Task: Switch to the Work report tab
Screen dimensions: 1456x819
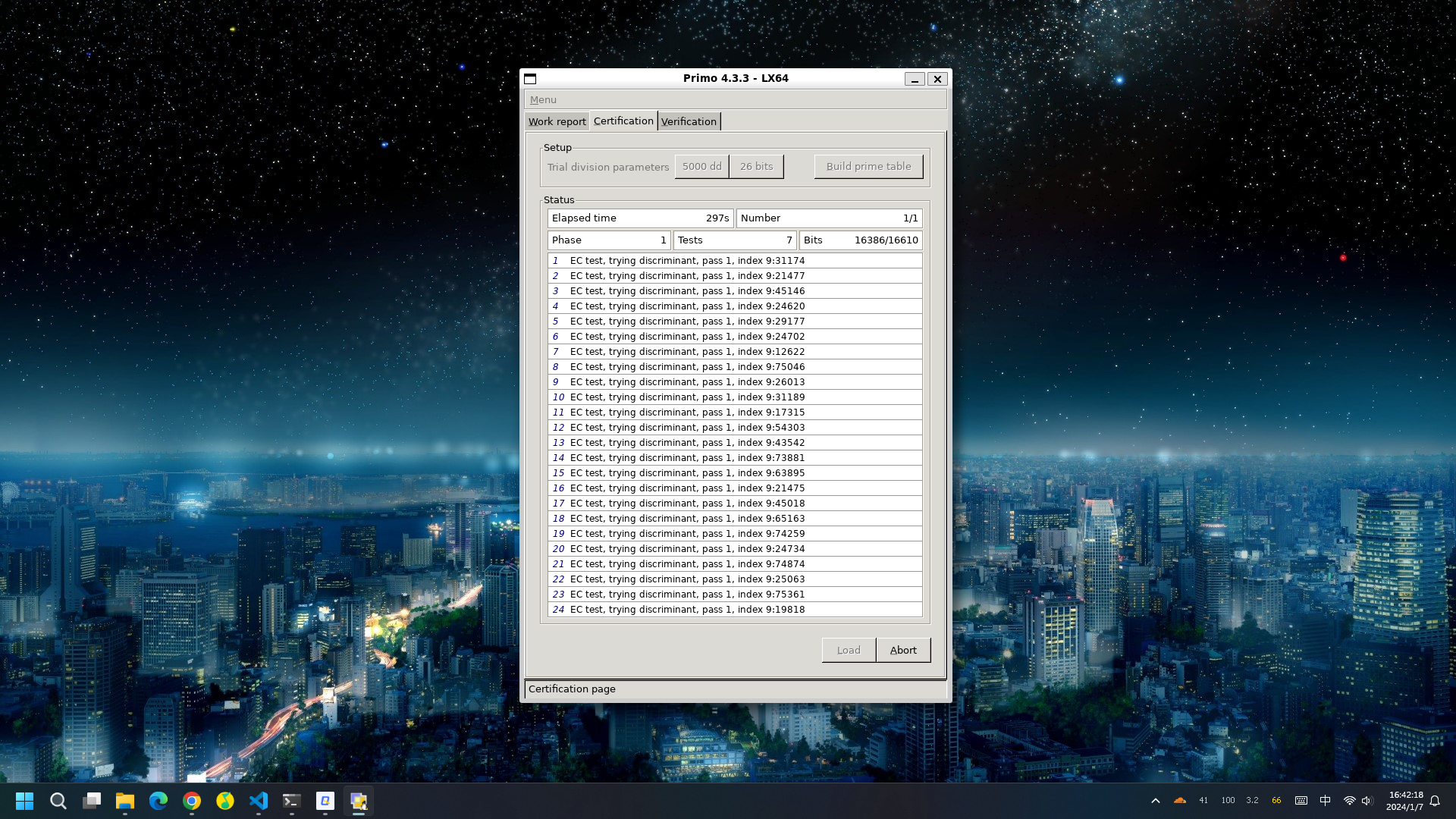Action: pos(557,121)
